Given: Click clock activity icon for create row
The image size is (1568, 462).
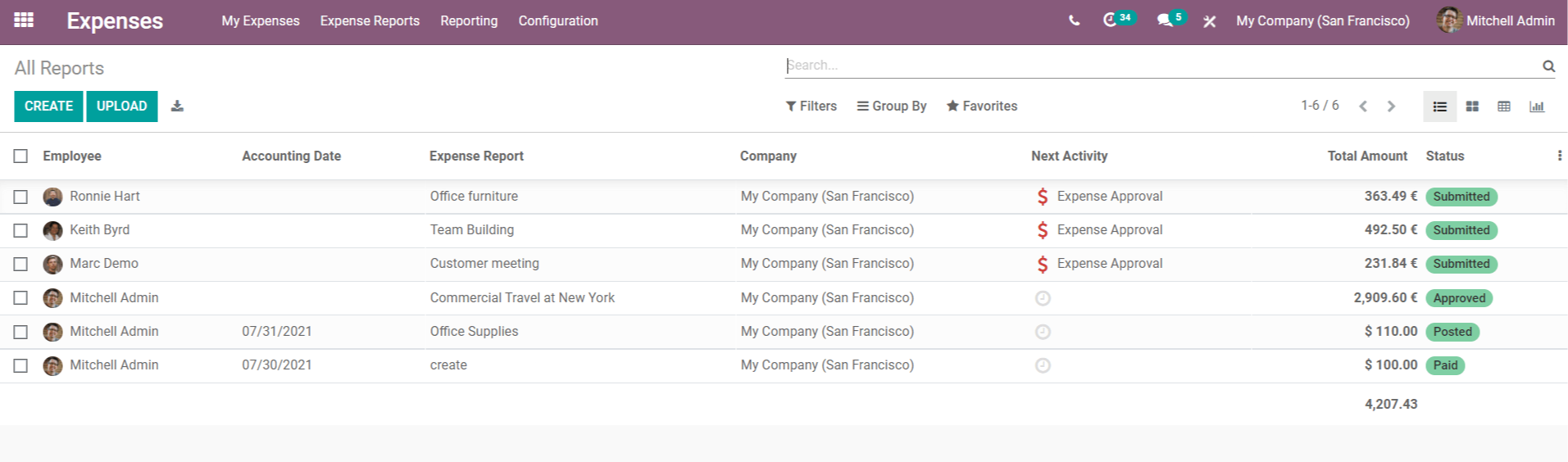Looking at the screenshot, I should click(1043, 365).
